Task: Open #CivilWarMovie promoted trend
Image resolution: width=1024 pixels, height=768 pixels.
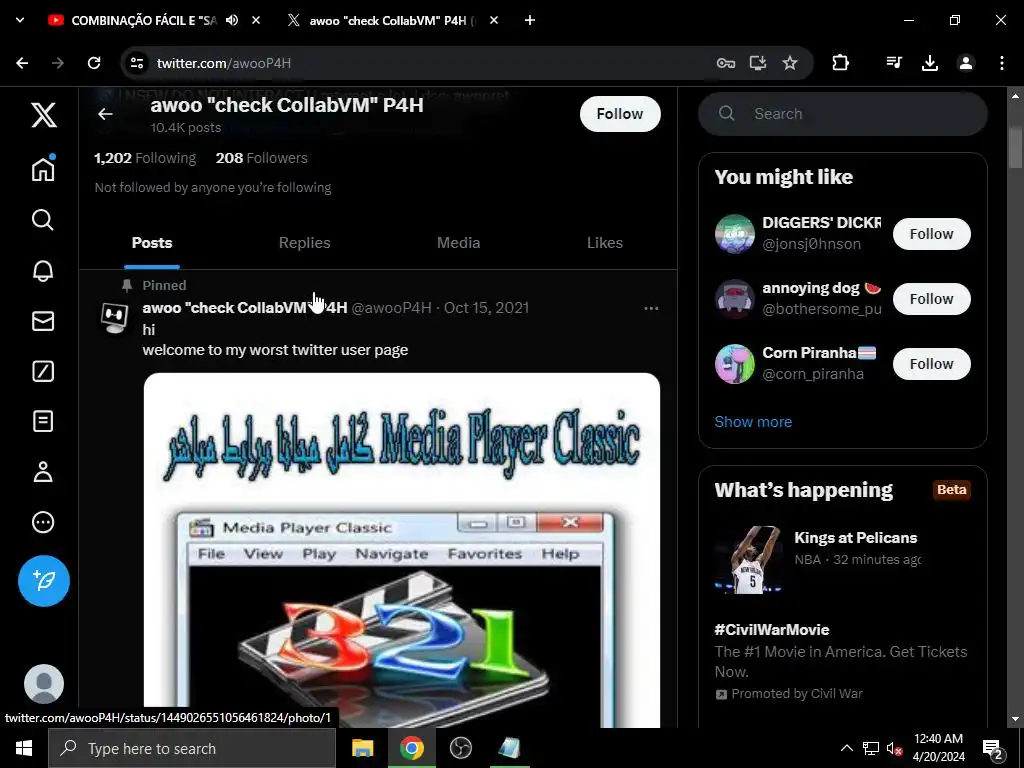Action: pyautogui.click(x=842, y=662)
